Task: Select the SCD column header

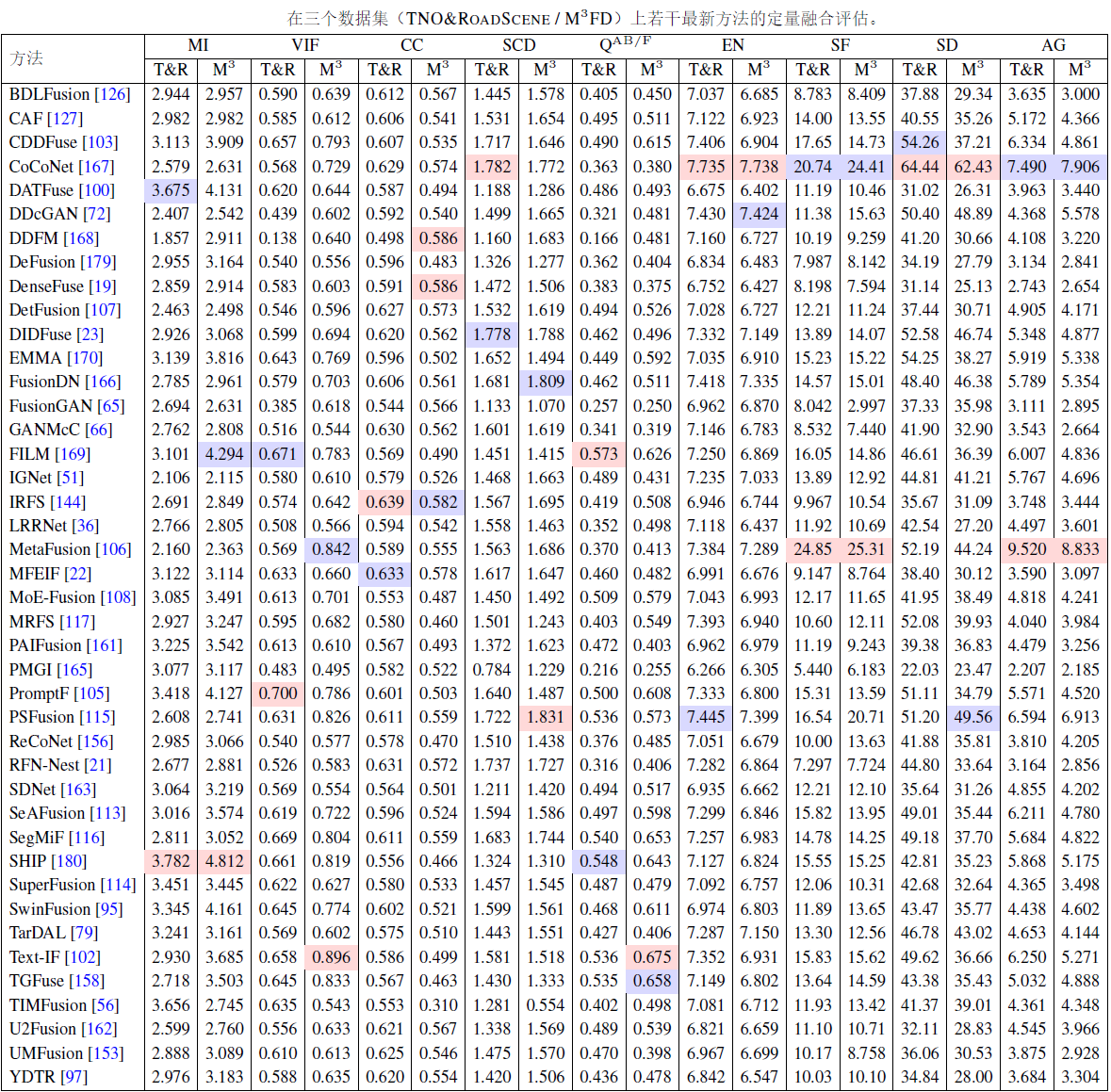Action: tap(518, 45)
